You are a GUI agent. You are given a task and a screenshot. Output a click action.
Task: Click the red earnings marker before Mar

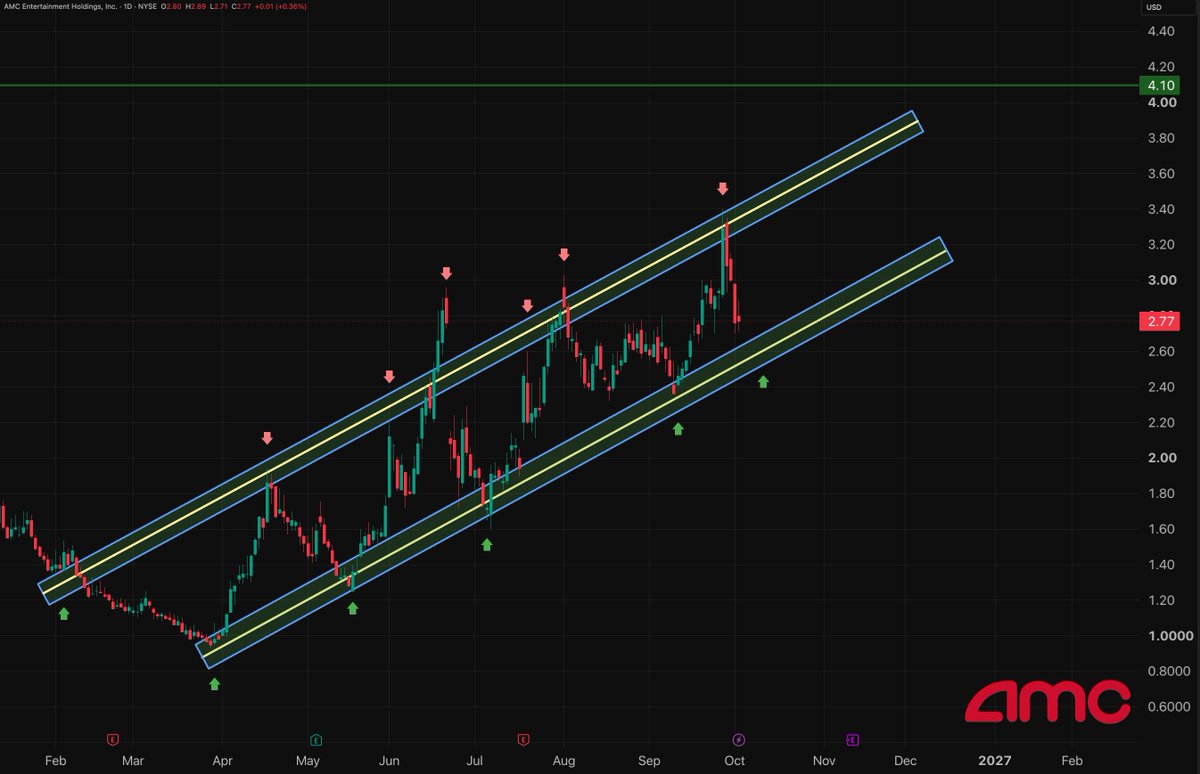click(113, 740)
